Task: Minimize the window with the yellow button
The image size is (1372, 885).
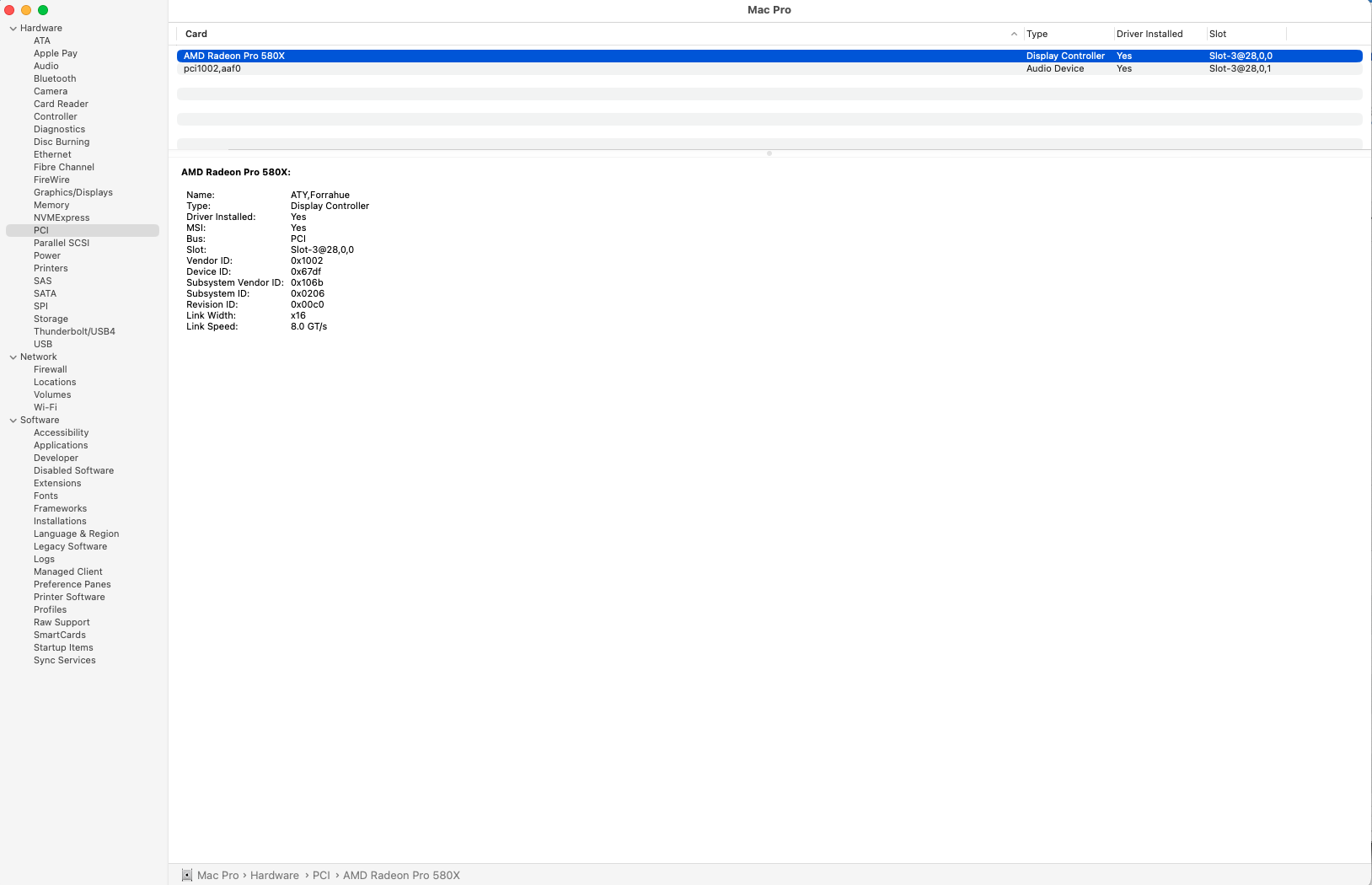Action: click(x=26, y=10)
